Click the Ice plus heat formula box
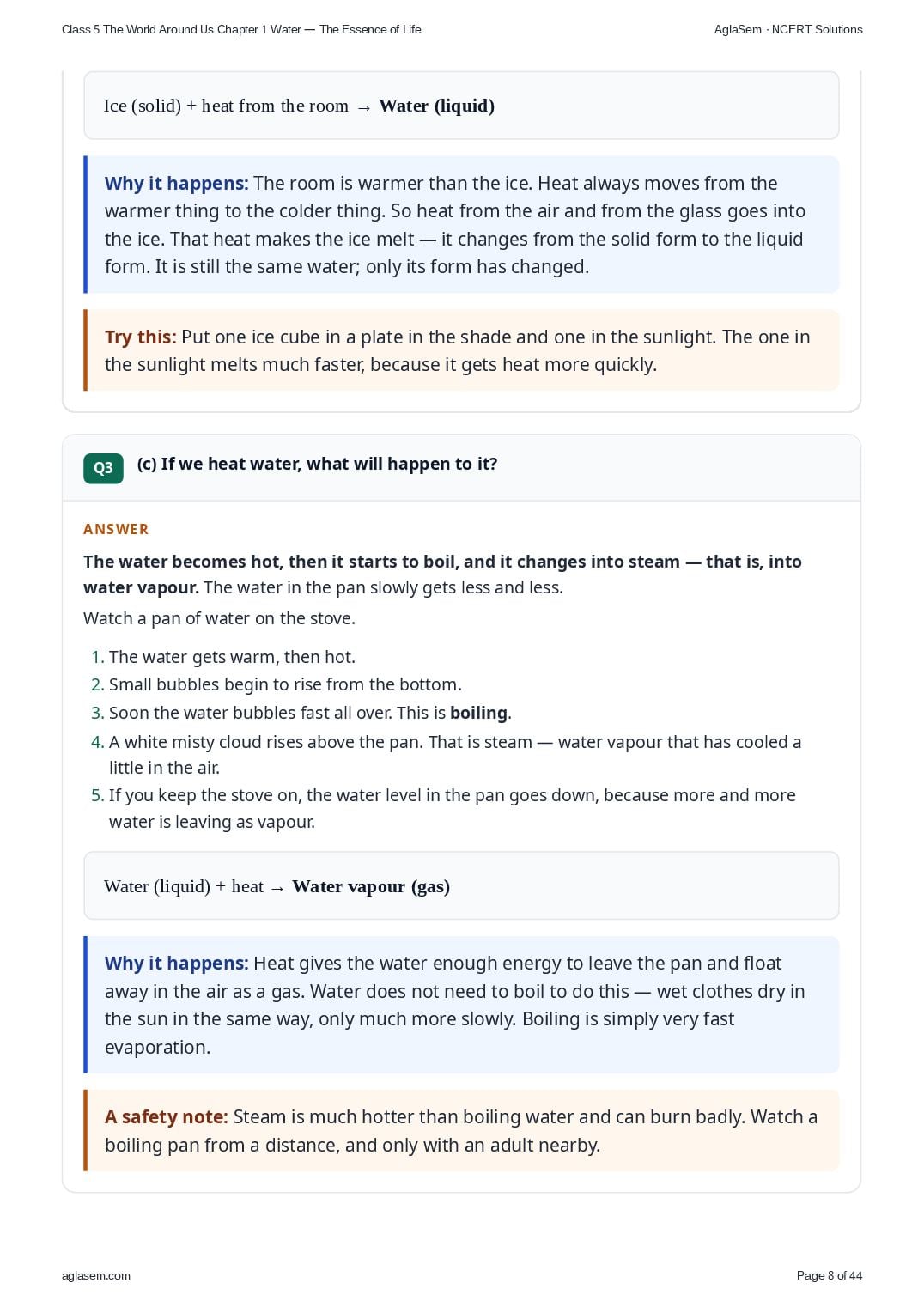The height and width of the screenshot is (1307, 924). tap(461, 106)
